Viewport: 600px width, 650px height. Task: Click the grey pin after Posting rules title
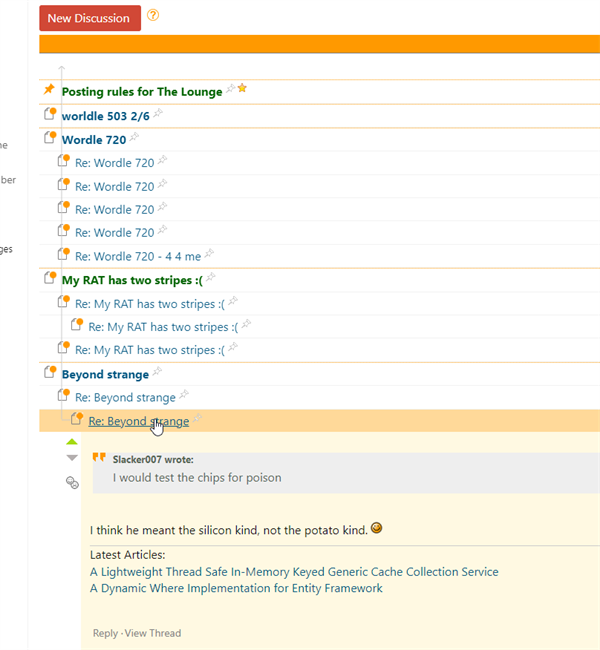click(231, 88)
